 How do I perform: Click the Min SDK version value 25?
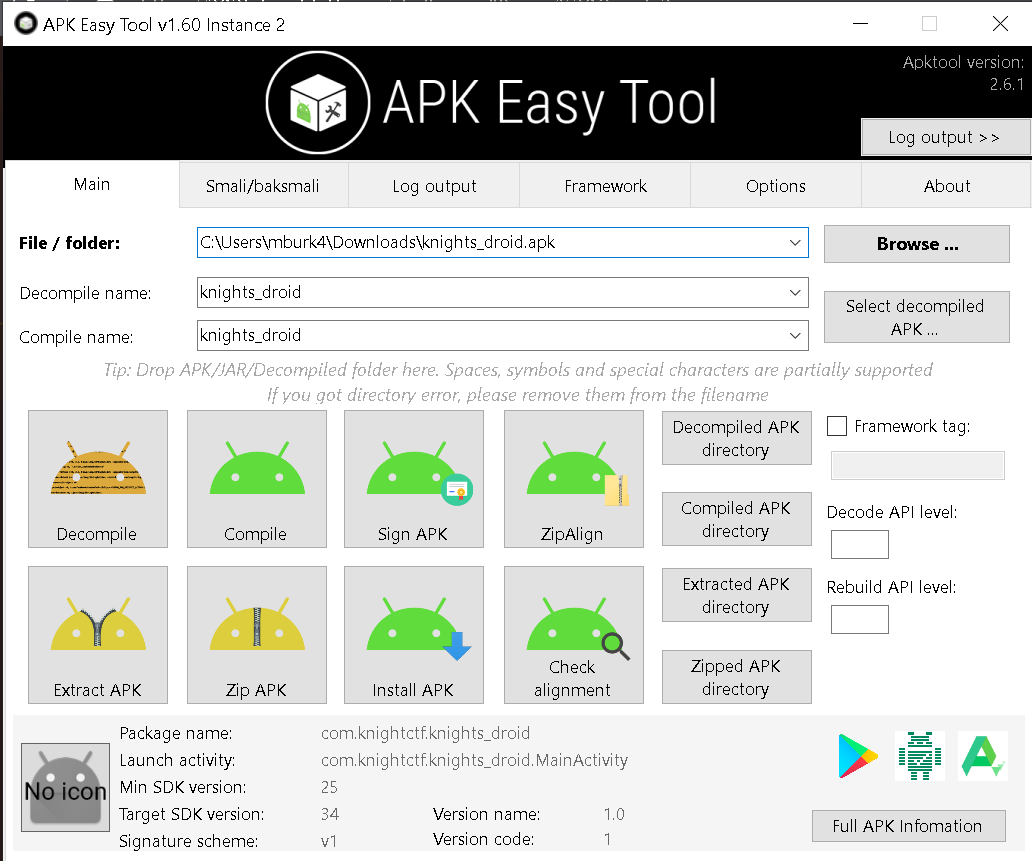pos(329,787)
